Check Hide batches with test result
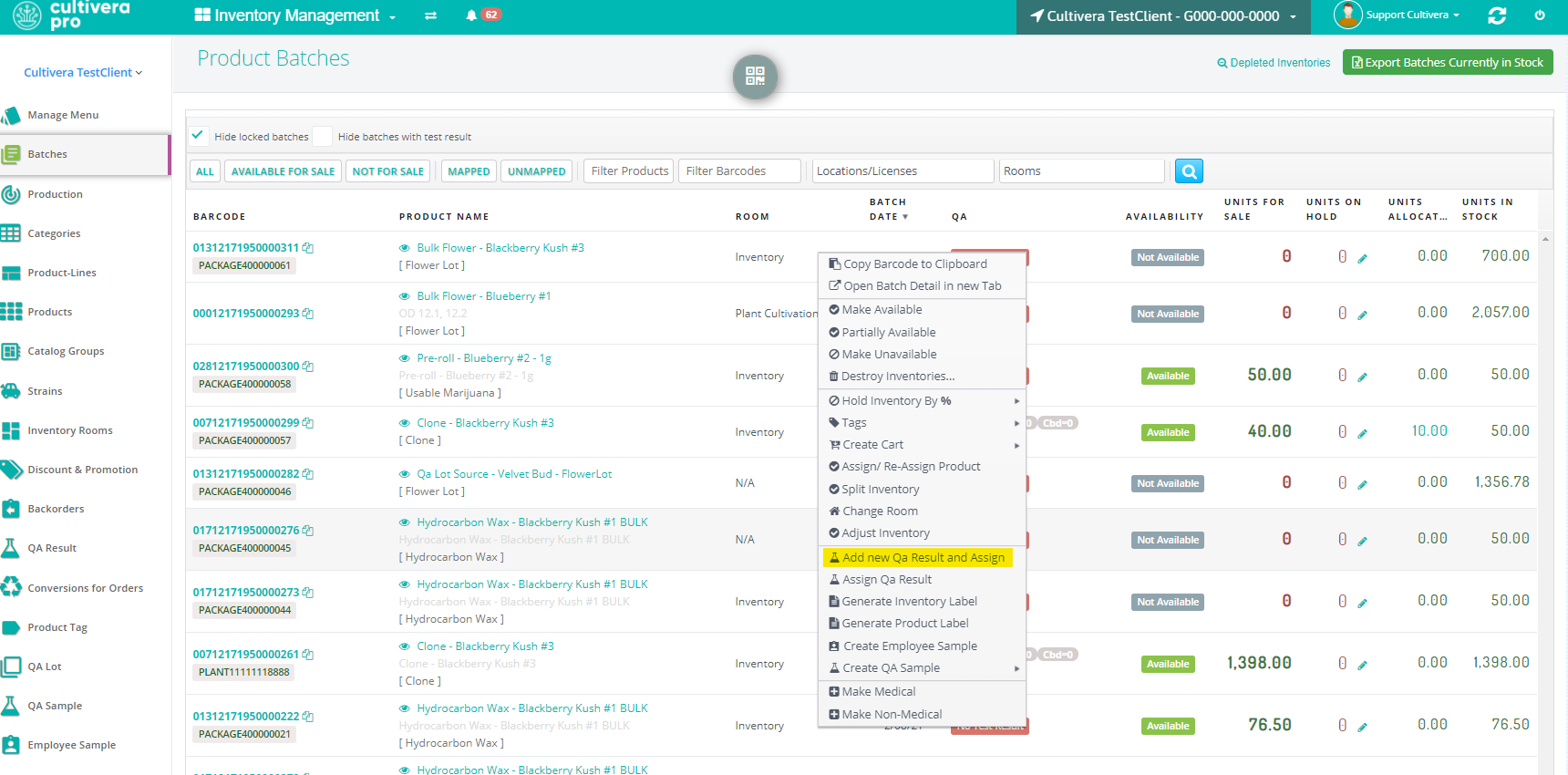 pyautogui.click(x=322, y=136)
